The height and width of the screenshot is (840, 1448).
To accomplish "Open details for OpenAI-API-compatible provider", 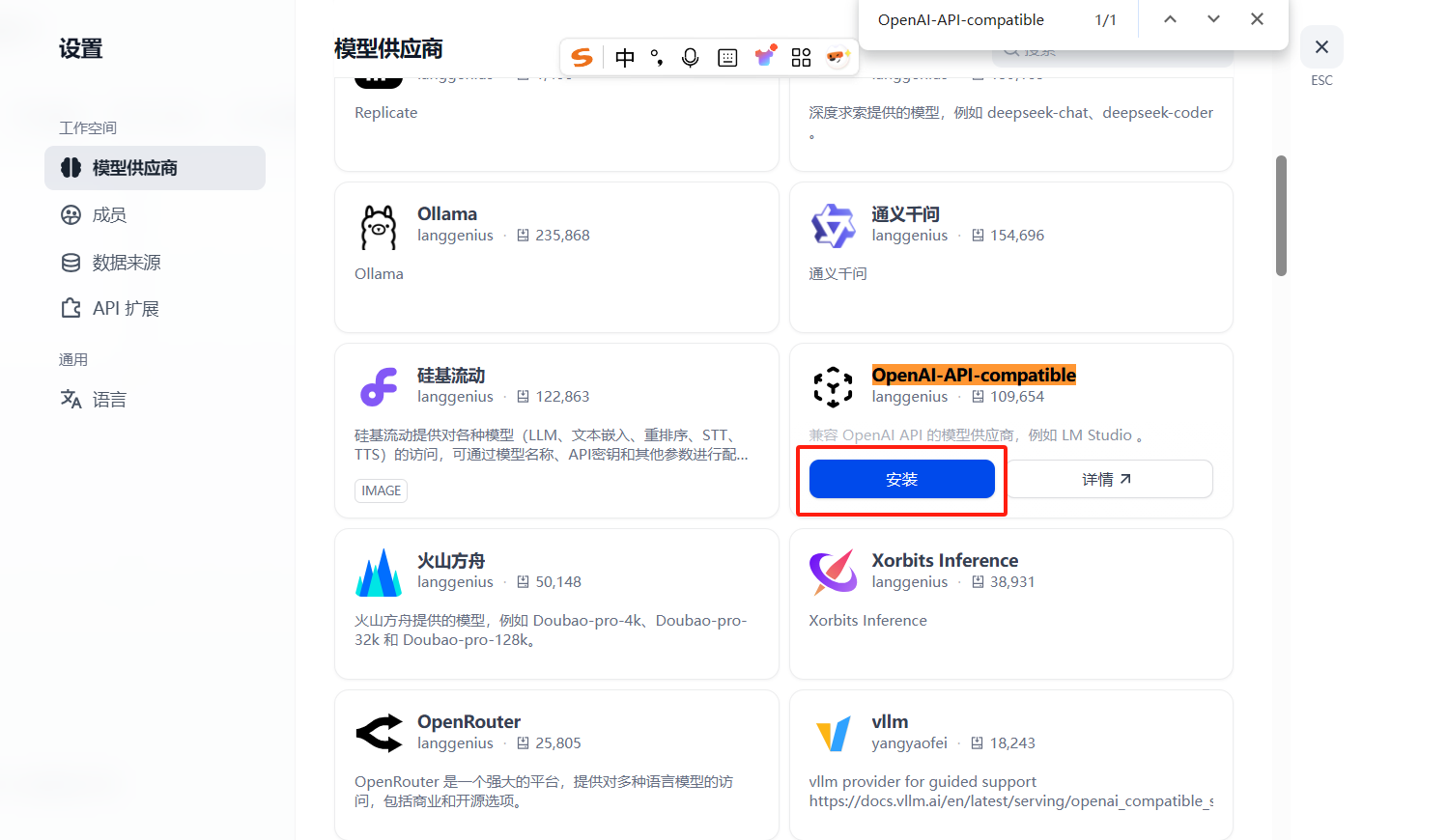I will 1106,478.
